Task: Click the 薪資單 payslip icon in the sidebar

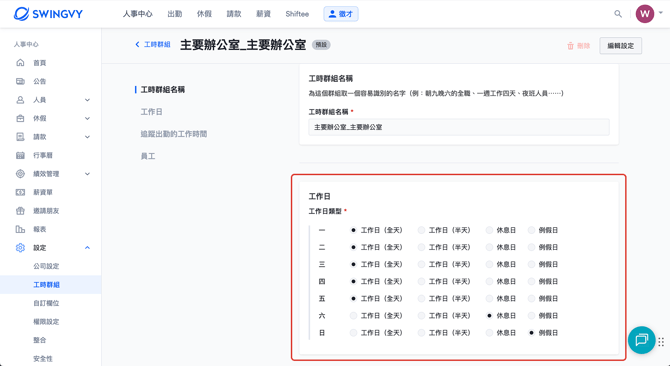Action: [x=20, y=192]
